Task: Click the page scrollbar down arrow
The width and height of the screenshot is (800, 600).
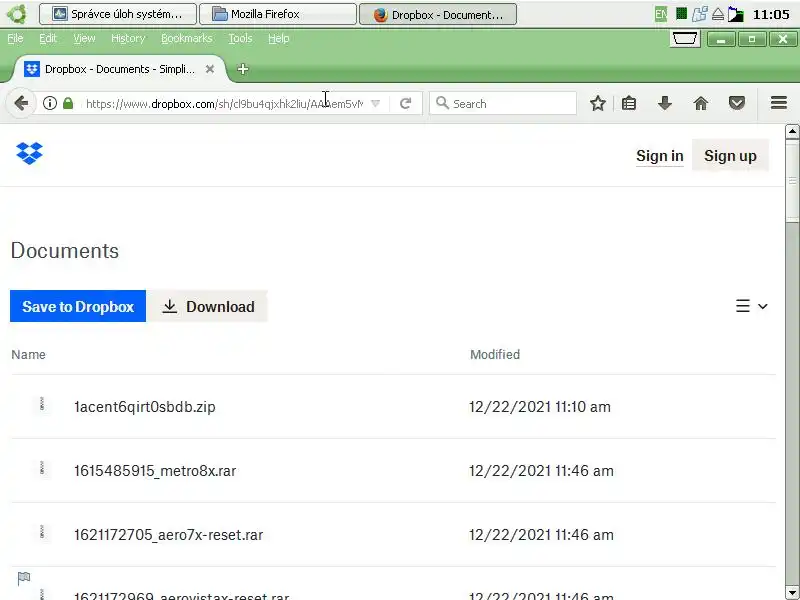Action: 792,592
